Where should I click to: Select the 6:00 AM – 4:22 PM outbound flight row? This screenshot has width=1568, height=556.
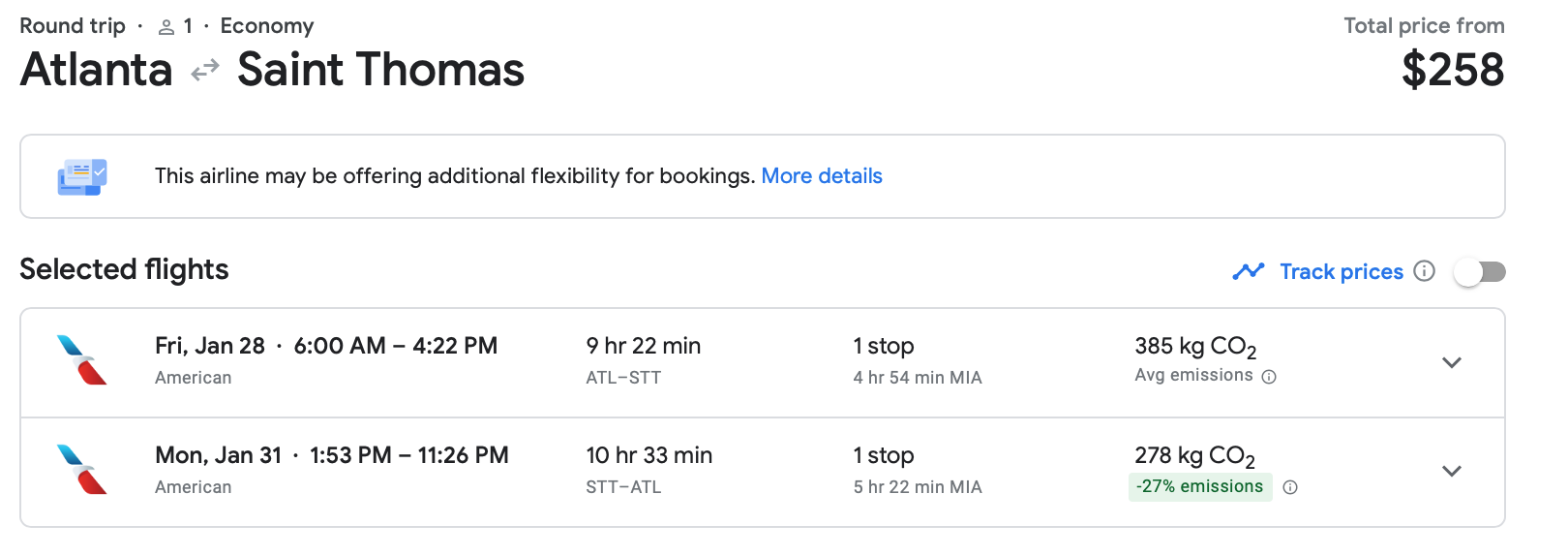click(x=396, y=347)
